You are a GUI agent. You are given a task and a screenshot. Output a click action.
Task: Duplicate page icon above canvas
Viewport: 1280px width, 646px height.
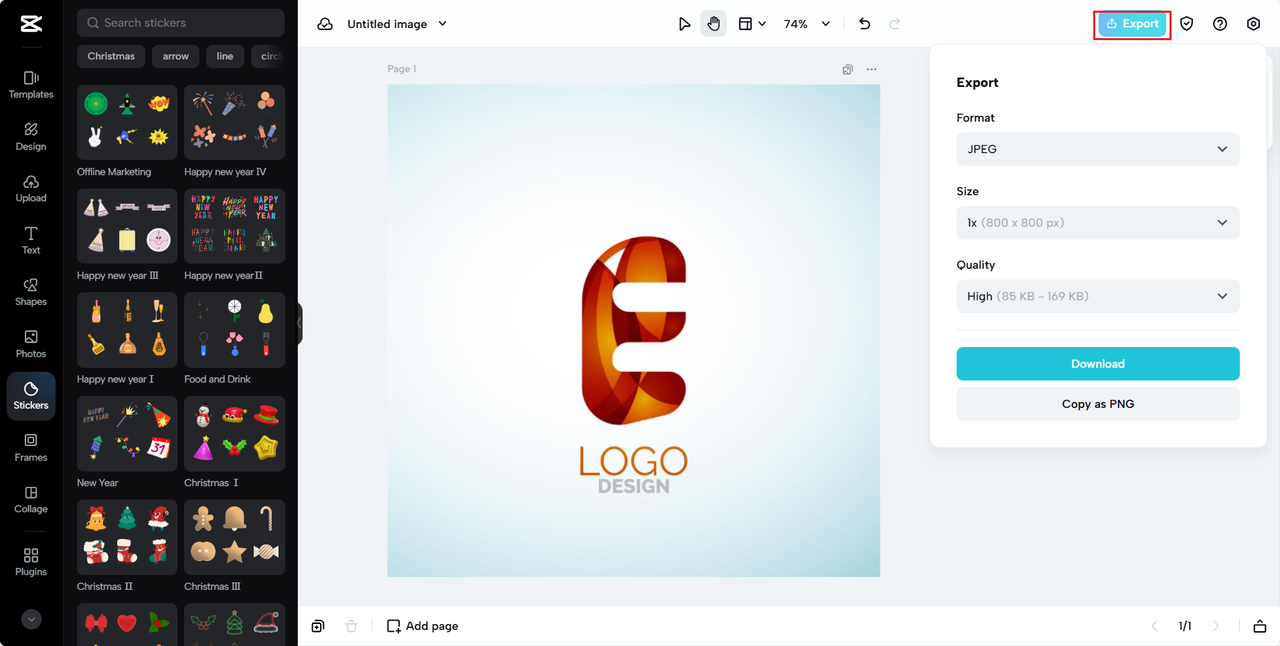click(847, 70)
